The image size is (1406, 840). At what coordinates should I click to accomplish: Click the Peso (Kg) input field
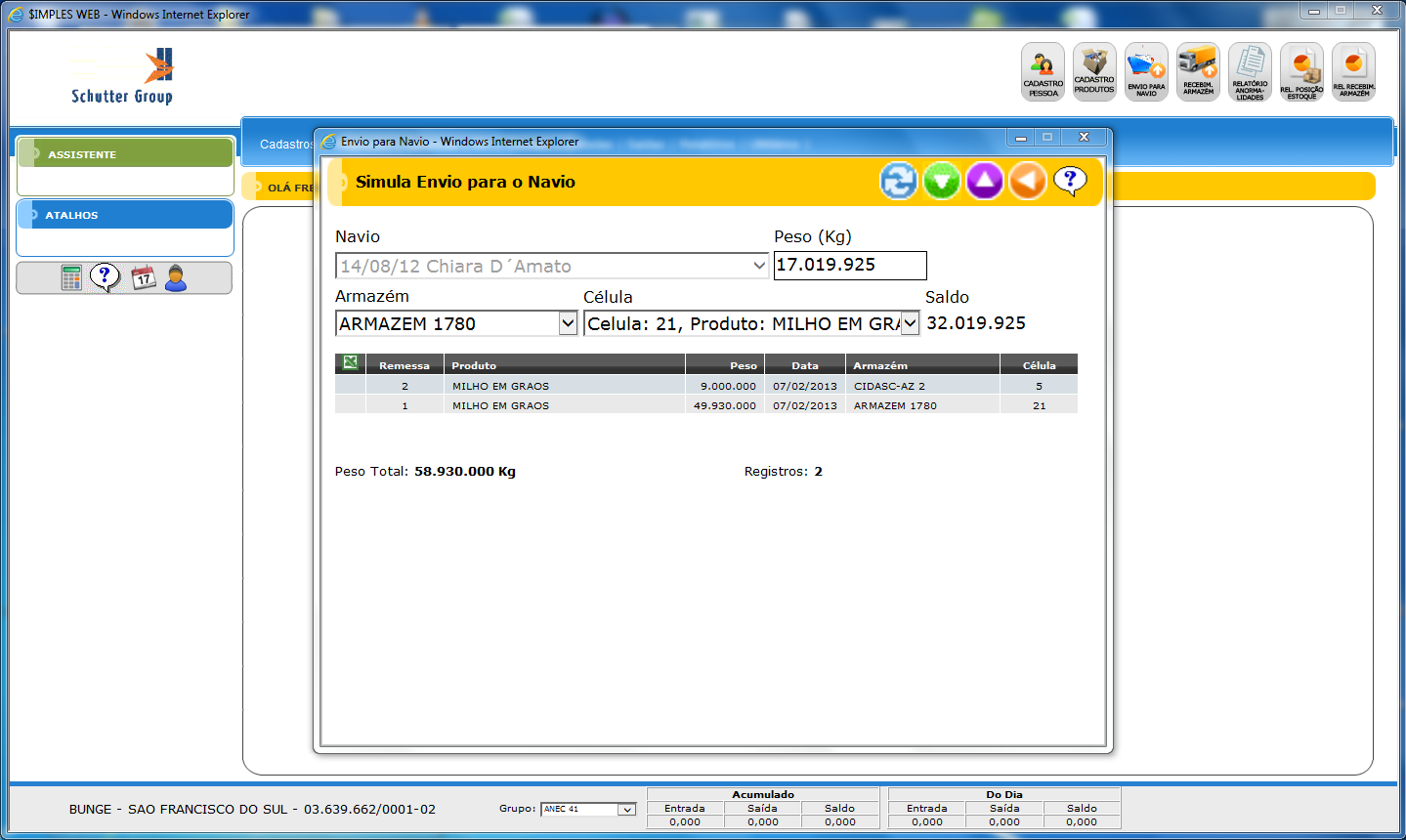click(849, 266)
